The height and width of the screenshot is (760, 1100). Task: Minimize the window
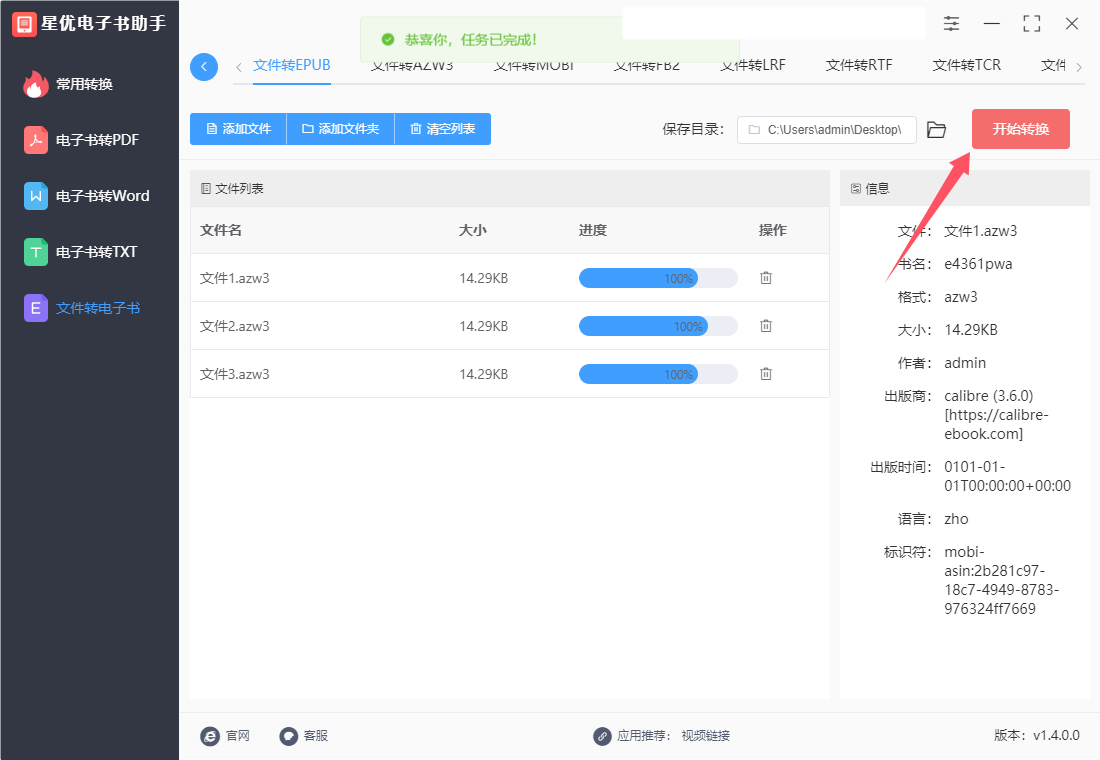991,24
